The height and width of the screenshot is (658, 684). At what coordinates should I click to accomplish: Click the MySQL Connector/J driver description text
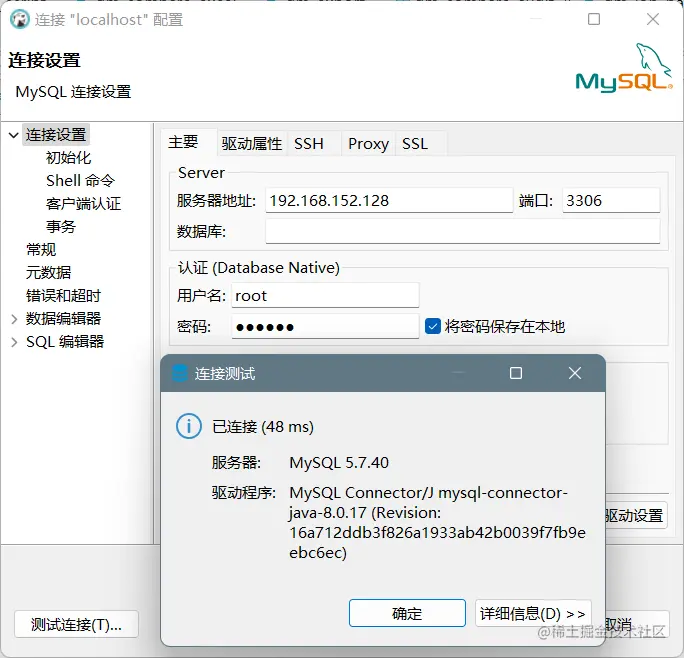[x=438, y=522]
